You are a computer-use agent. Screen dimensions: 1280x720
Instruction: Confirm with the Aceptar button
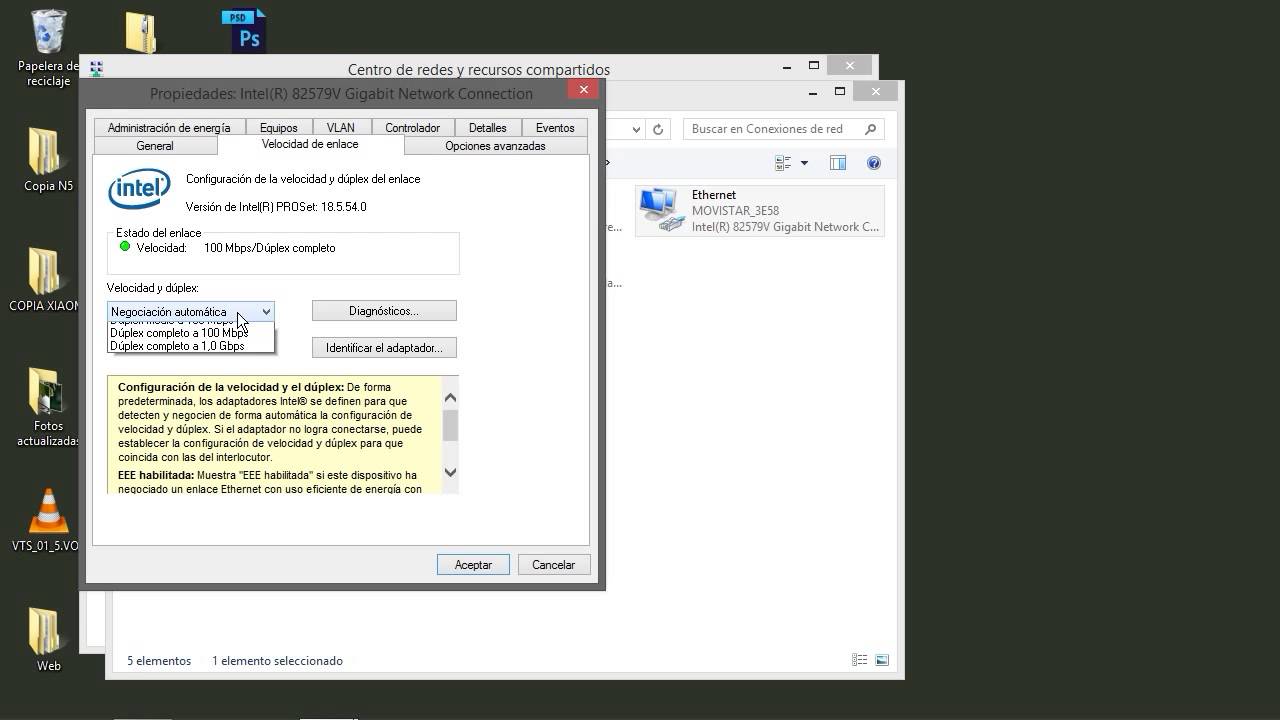473,565
